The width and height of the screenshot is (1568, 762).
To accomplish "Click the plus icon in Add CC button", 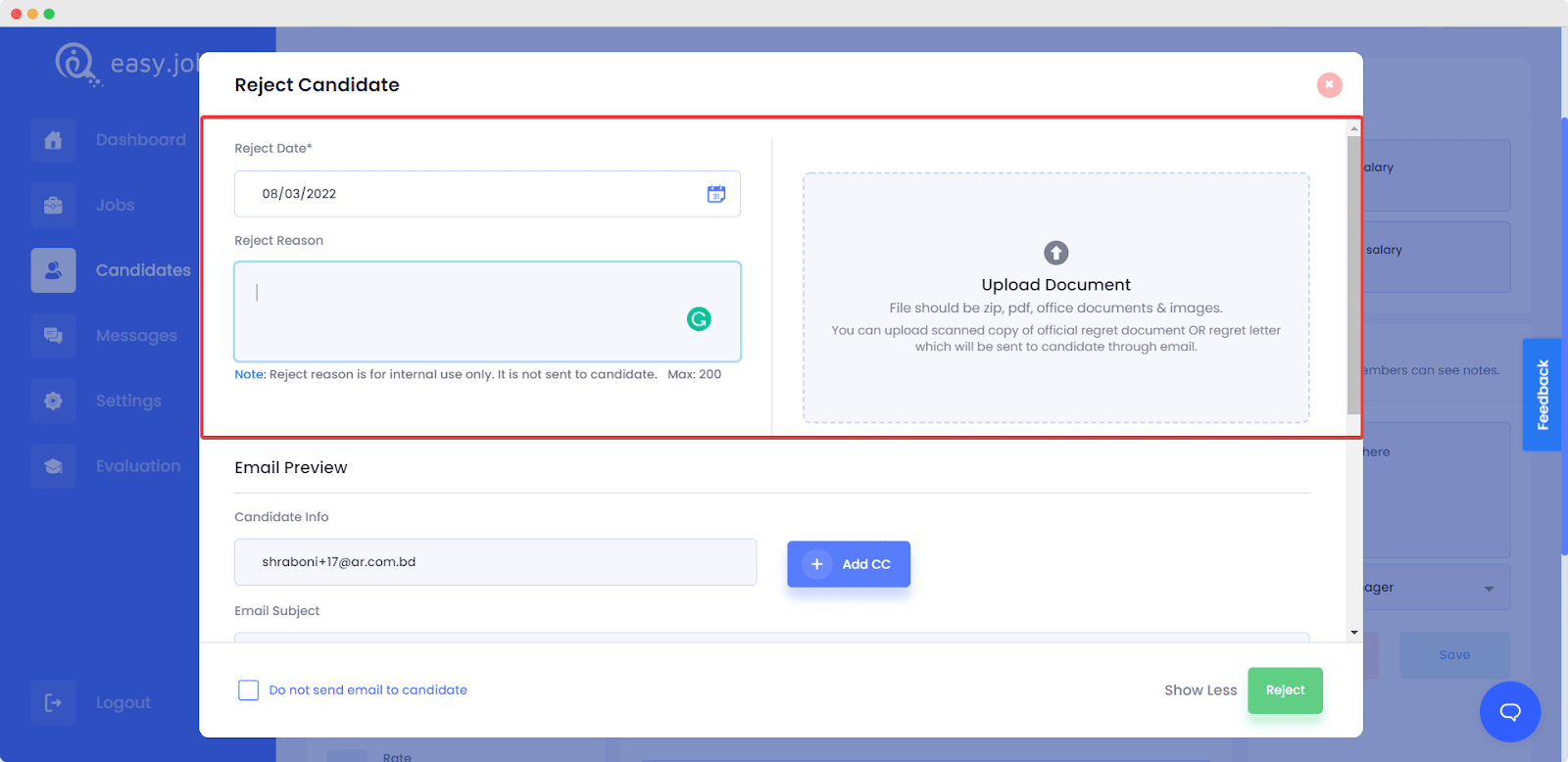I will click(x=816, y=564).
